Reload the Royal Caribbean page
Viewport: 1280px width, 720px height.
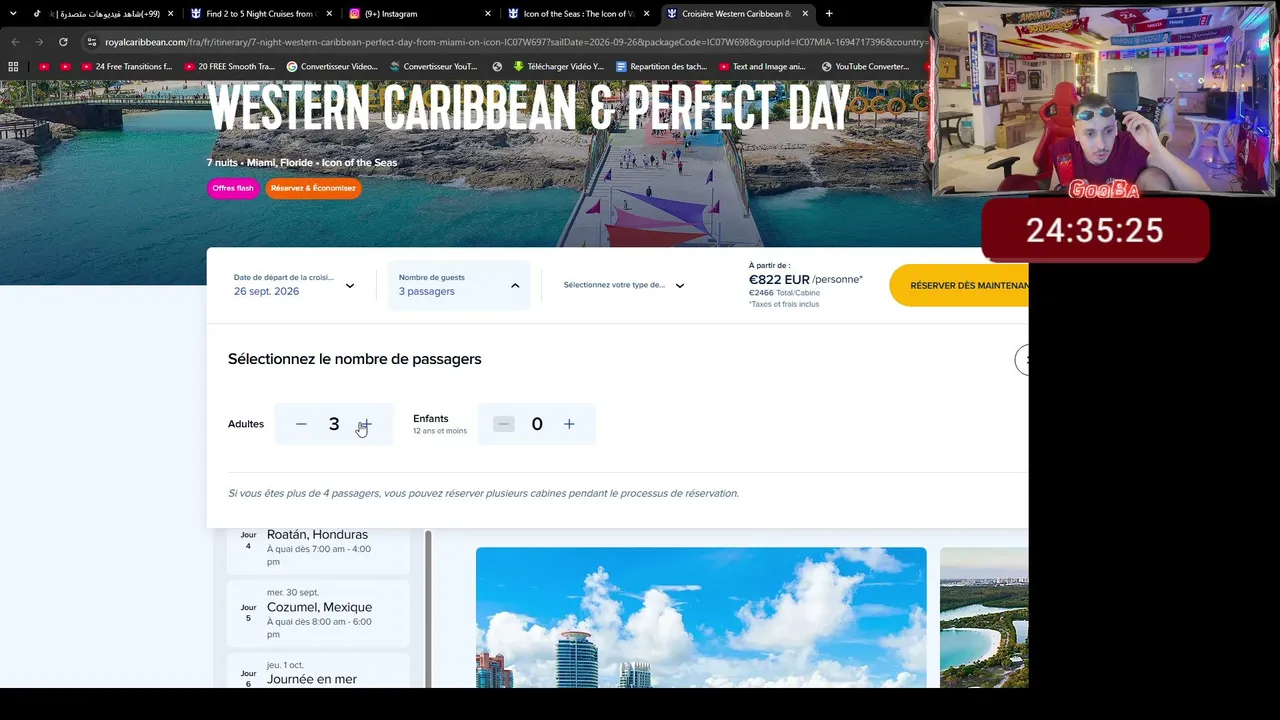pyautogui.click(x=63, y=42)
